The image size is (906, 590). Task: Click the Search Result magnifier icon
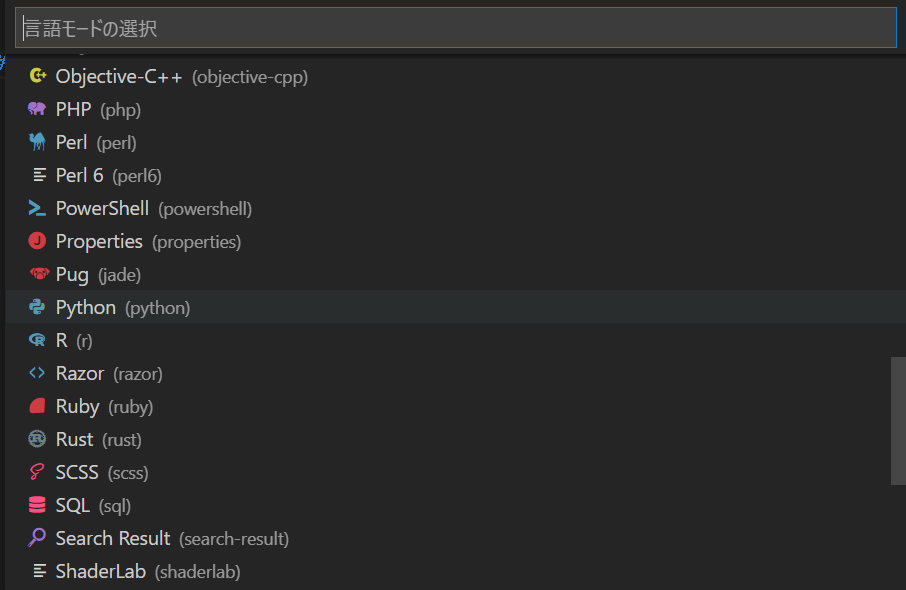(x=37, y=537)
